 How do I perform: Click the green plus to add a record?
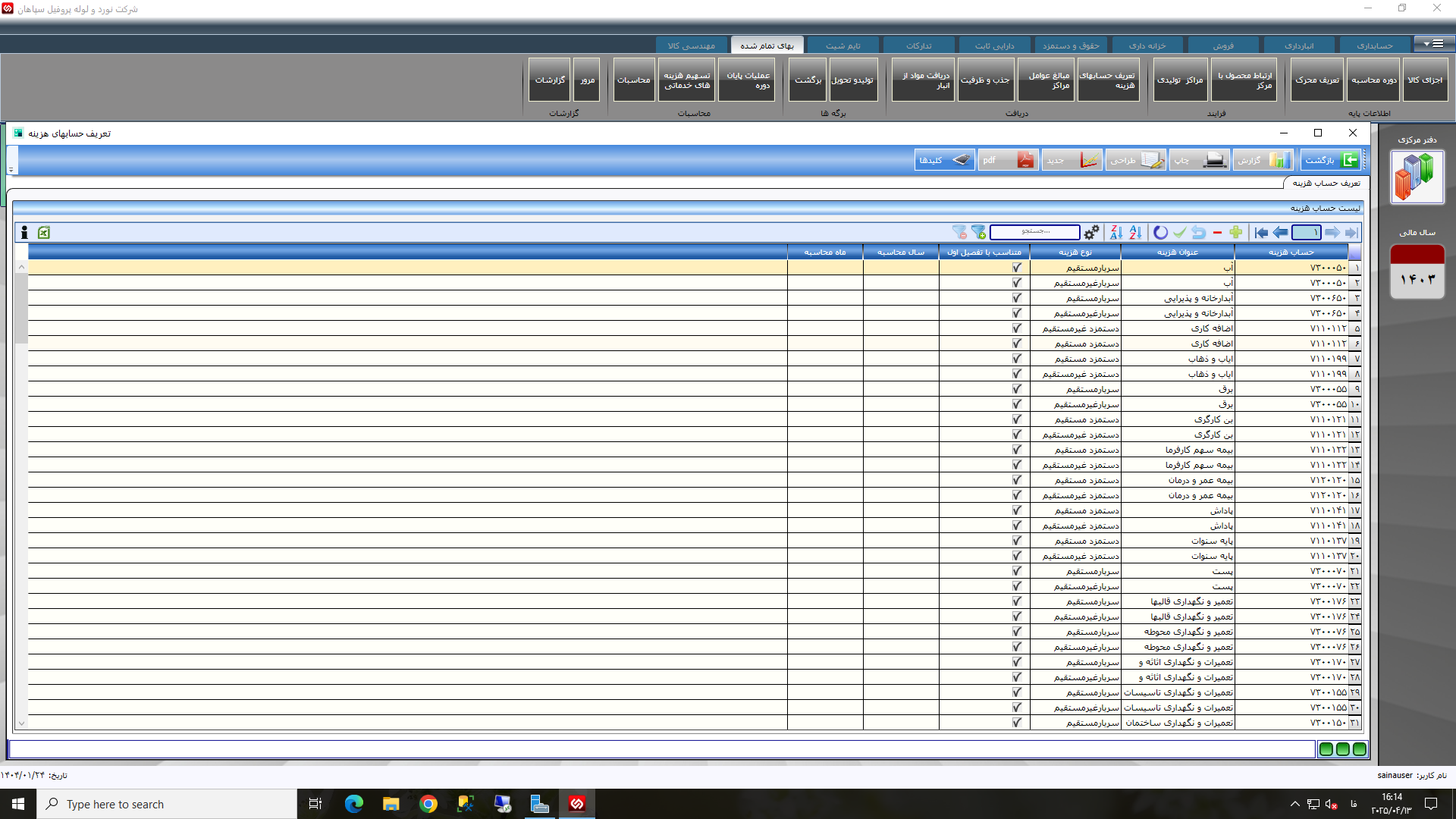(x=1236, y=233)
